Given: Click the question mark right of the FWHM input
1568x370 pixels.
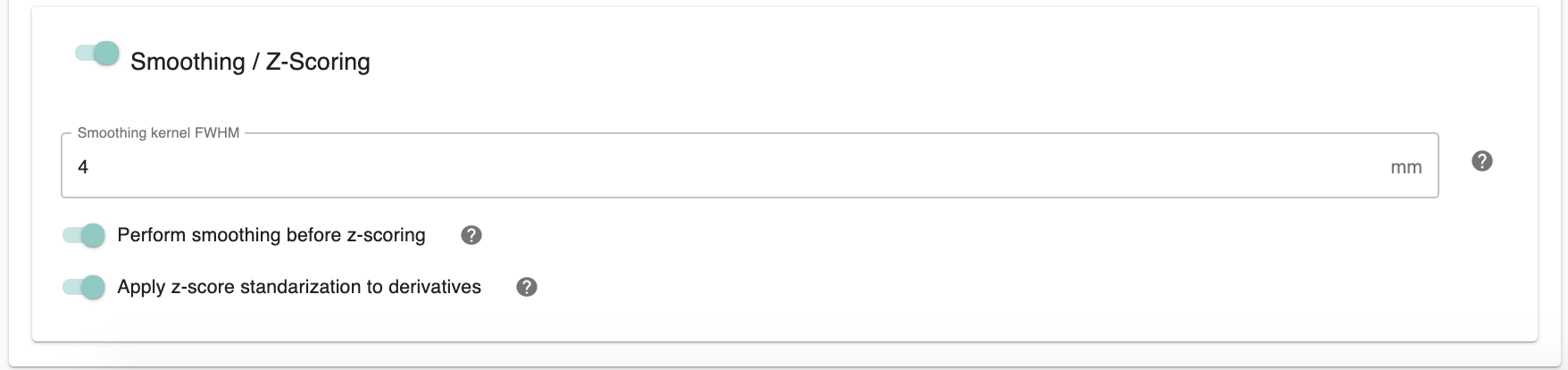Looking at the screenshot, I should 1481,162.
